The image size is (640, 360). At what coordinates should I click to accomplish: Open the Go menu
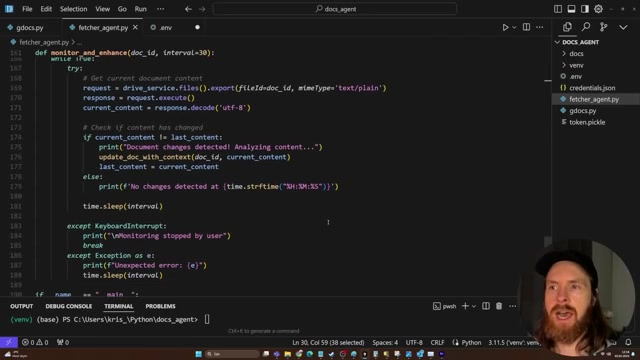point(122,9)
